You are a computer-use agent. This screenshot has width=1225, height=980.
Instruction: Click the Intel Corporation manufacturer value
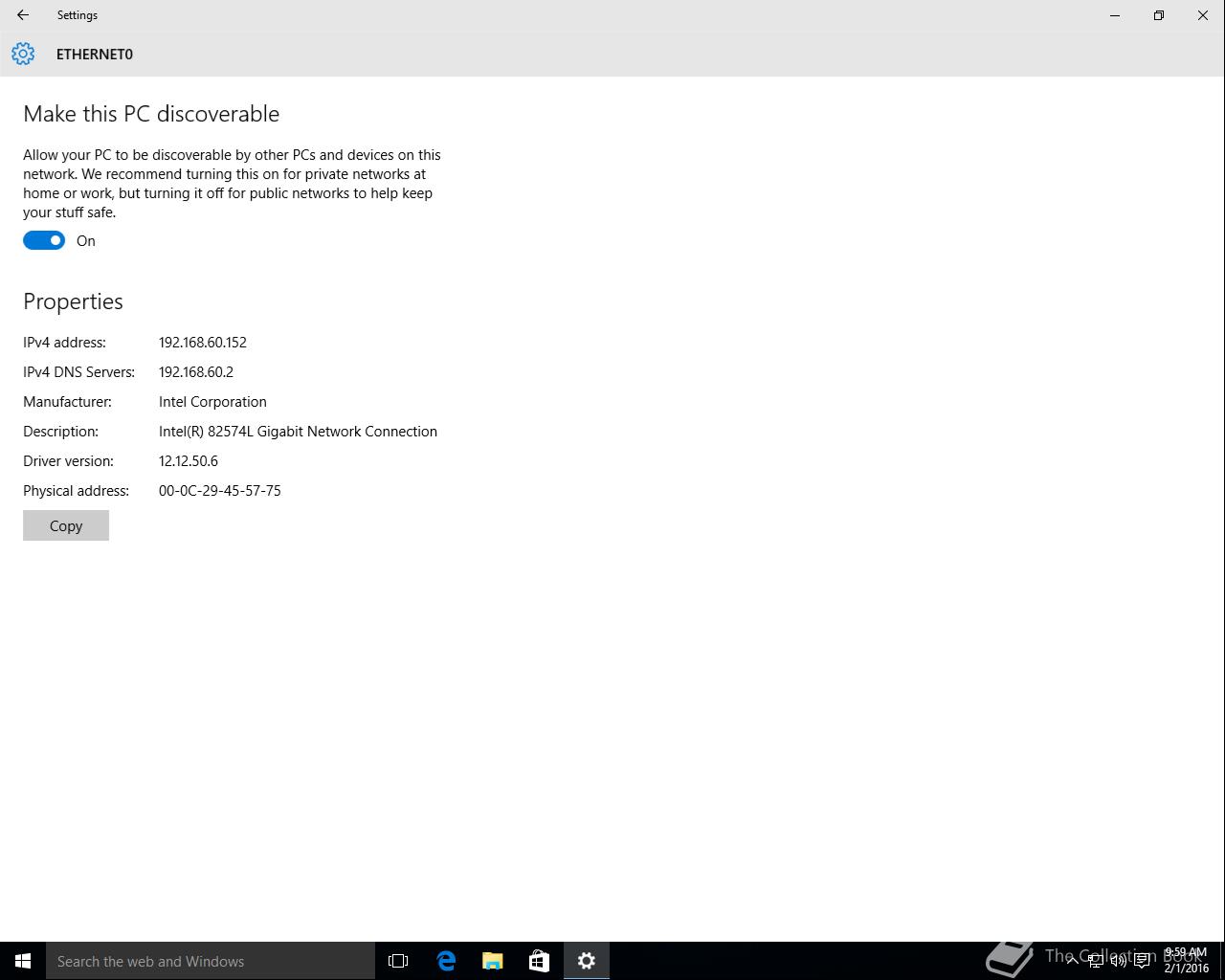point(212,402)
